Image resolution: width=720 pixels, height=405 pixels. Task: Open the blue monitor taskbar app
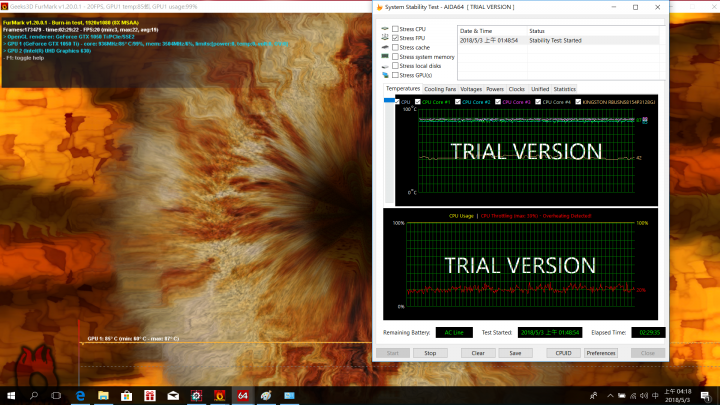[289, 395]
